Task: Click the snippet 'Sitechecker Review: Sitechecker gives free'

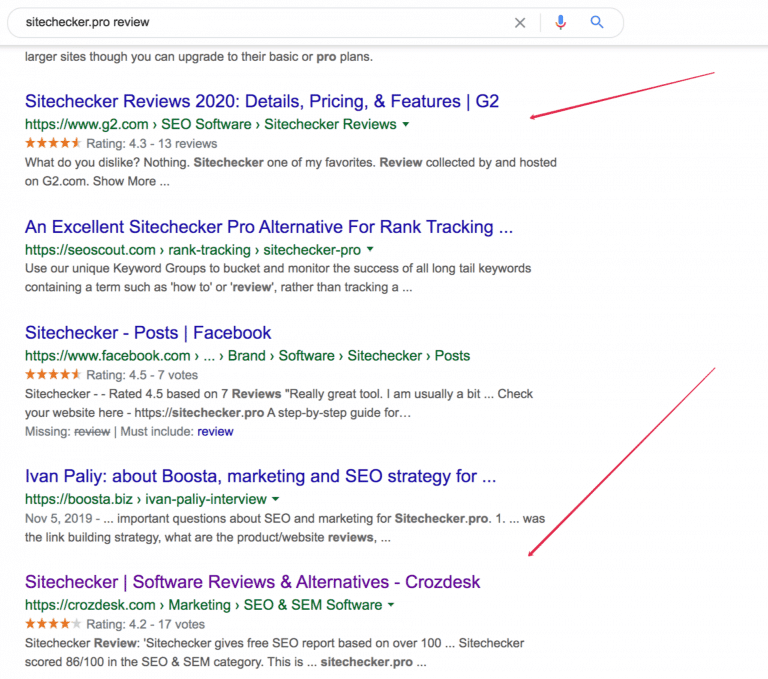Action: tap(275, 653)
